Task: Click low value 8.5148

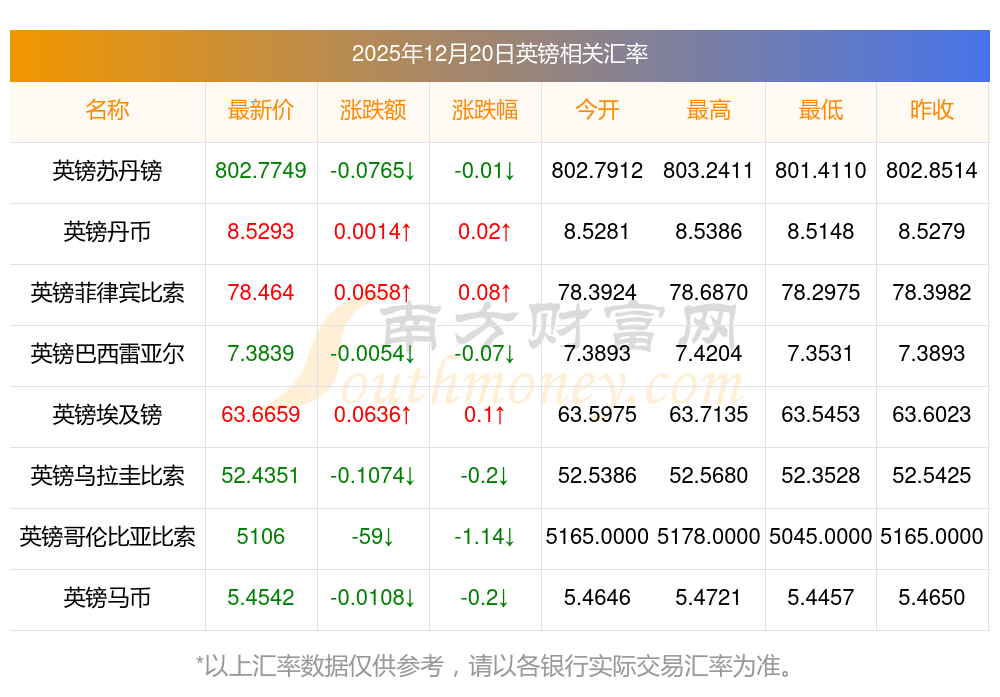Action: [821, 231]
